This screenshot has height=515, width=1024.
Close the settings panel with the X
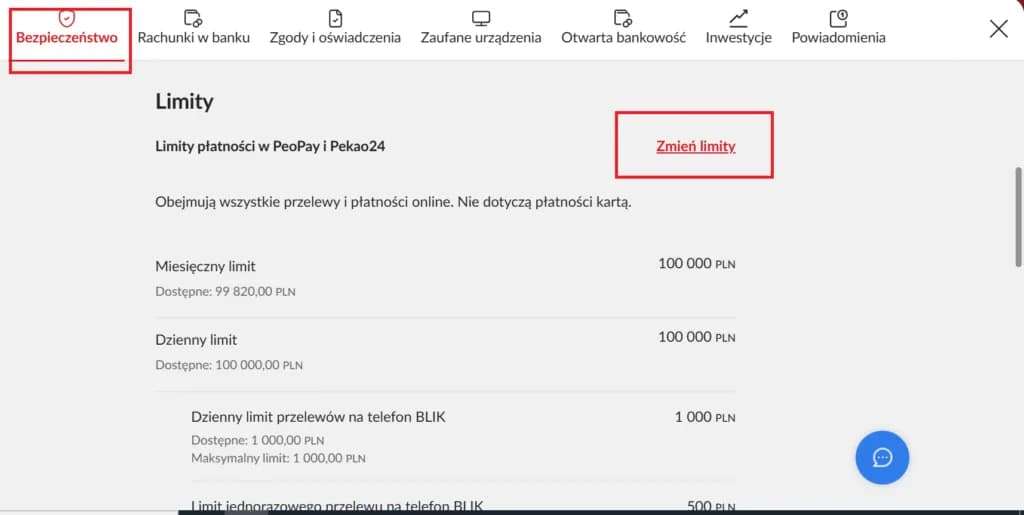[x=998, y=29]
